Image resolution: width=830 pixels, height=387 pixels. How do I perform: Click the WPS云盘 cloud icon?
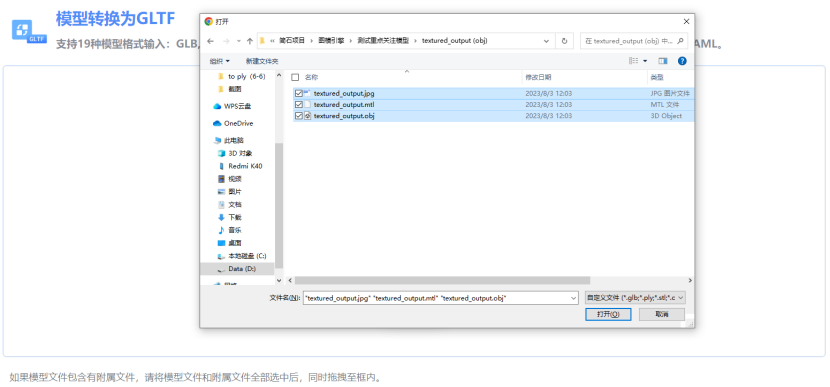coord(216,106)
